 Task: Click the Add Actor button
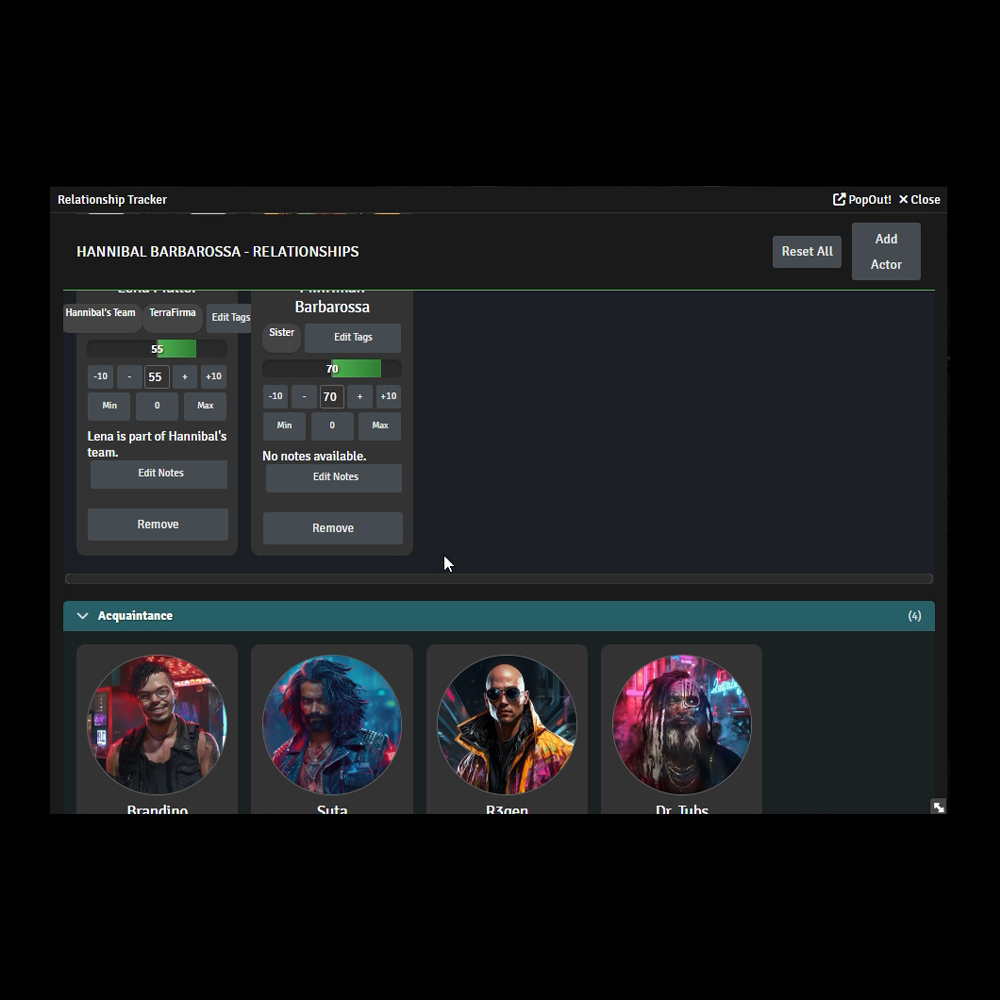[x=886, y=251]
